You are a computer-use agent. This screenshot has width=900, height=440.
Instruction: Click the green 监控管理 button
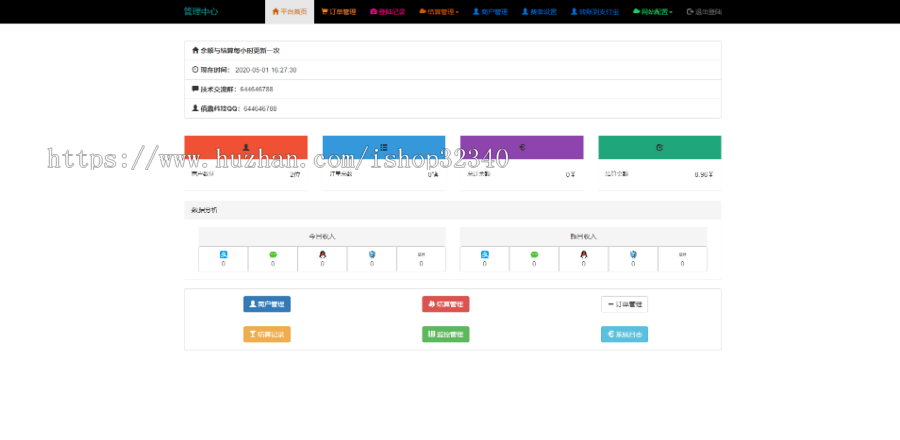tap(445, 334)
